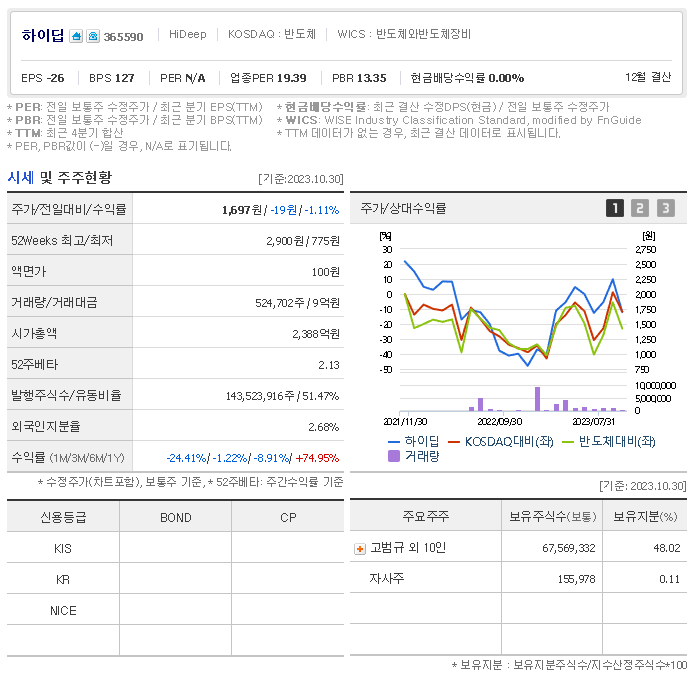Click the 67,569,332 shares value
Viewport: 695px width, 677px height.
click(x=569, y=548)
